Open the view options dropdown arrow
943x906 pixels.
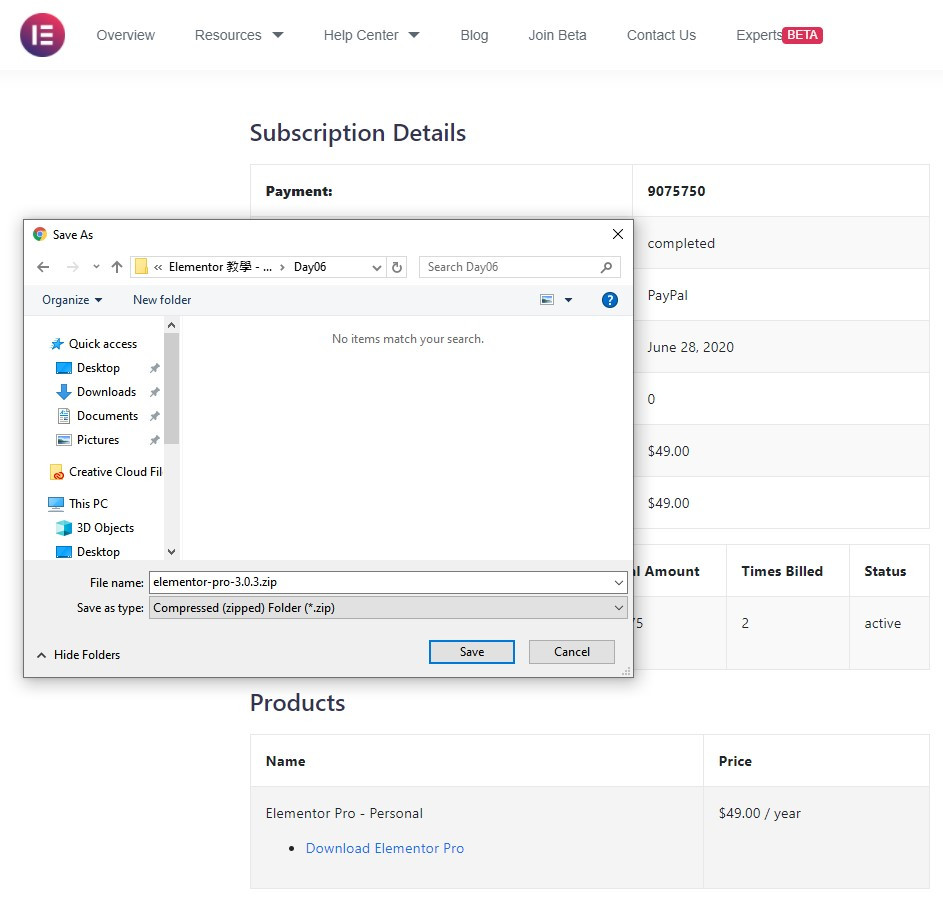click(568, 300)
